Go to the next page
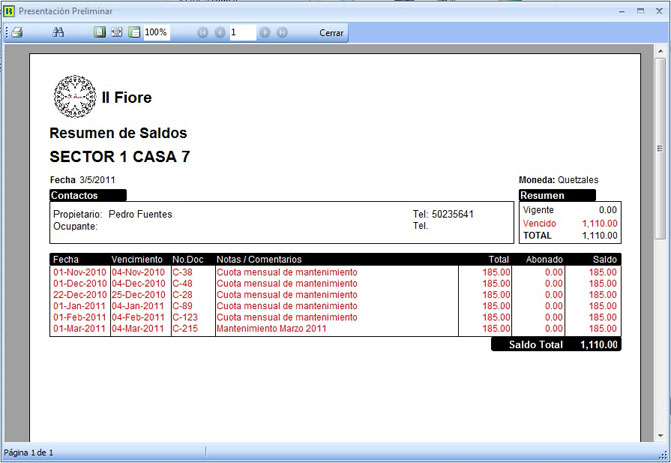The height and width of the screenshot is (463, 671). (x=265, y=33)
